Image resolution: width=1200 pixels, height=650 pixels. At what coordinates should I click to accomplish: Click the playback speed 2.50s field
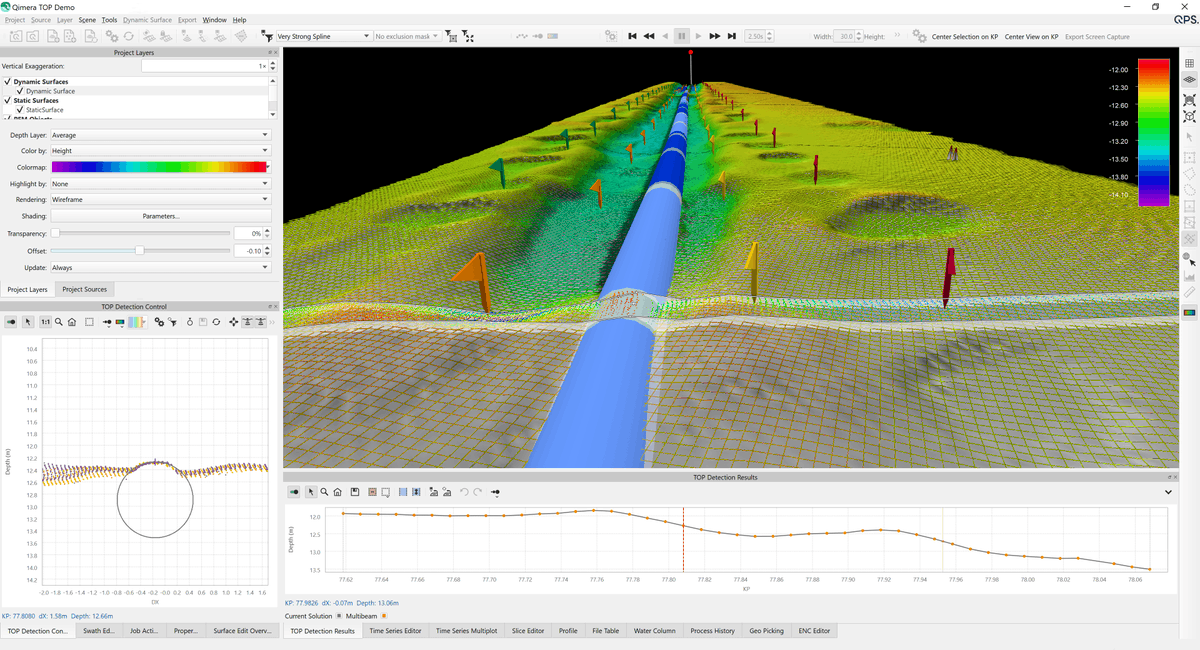[x=756, y=36]
